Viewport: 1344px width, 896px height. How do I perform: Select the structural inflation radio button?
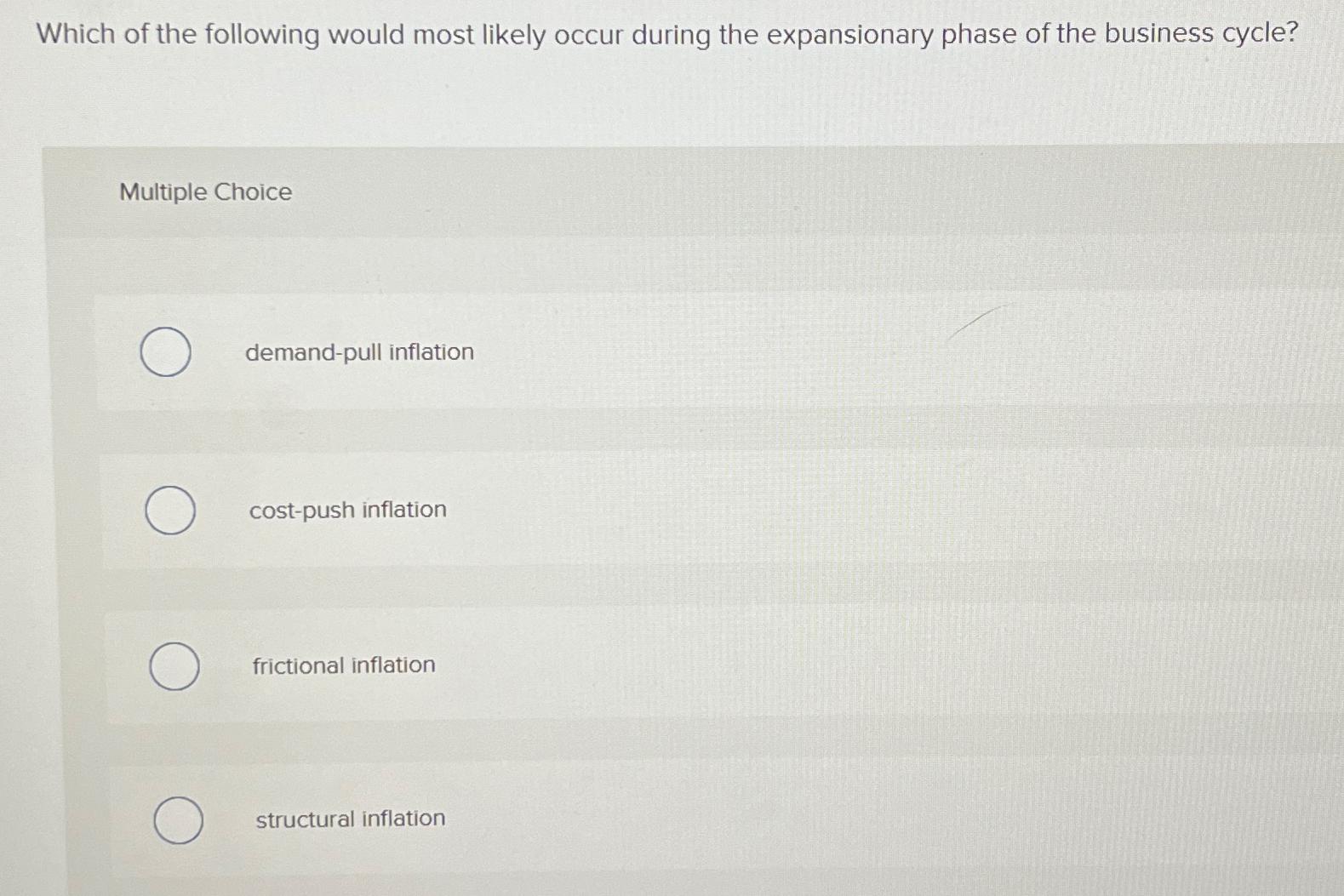pyautogui.click(x=180, y=819)
